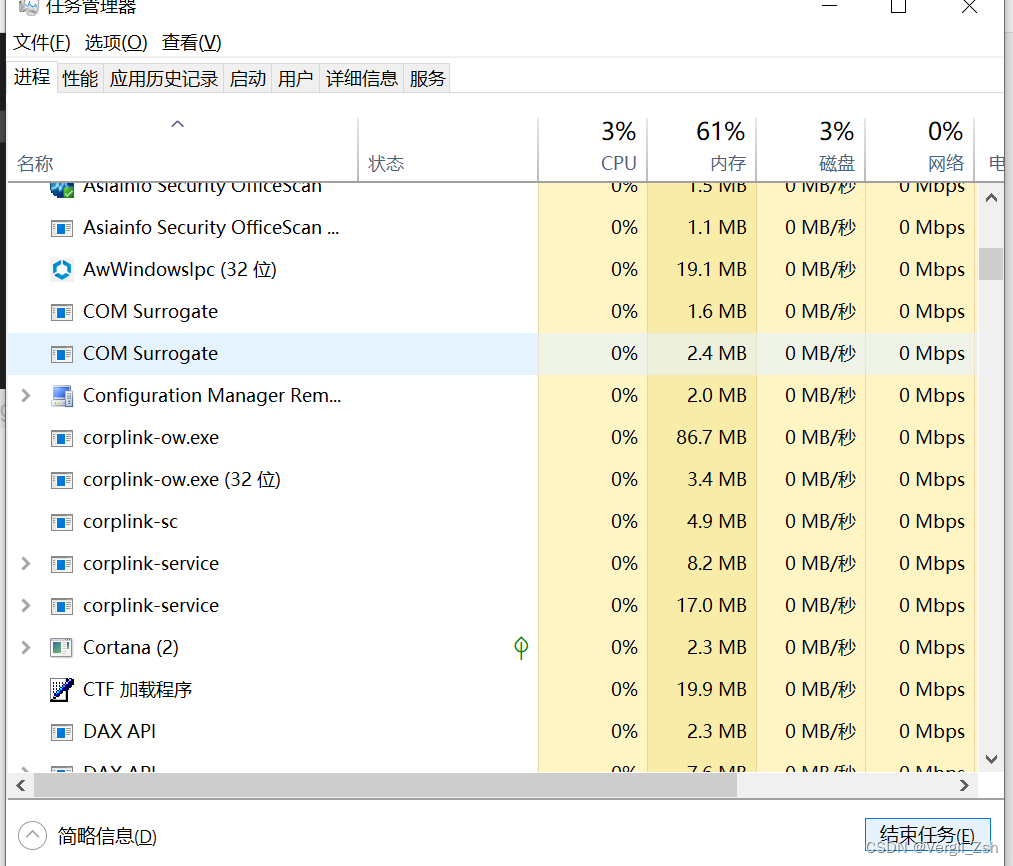This screenshot has width=1013, height=866.
Task: Expand the corplink-service 8.2 MB group
Action: pos(25,564)
